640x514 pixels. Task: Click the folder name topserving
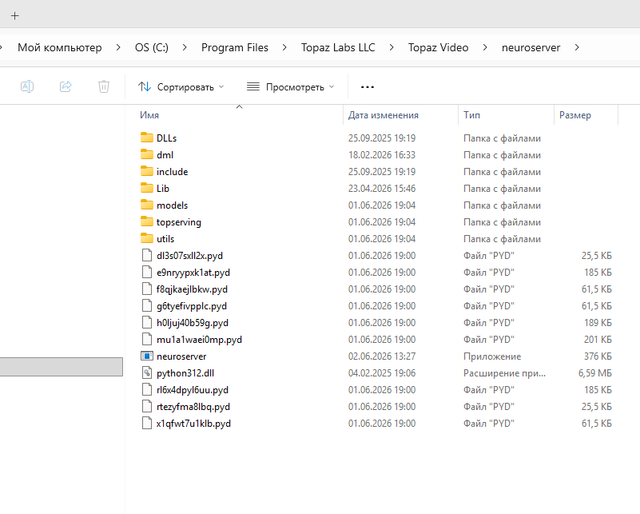point(179,223)
